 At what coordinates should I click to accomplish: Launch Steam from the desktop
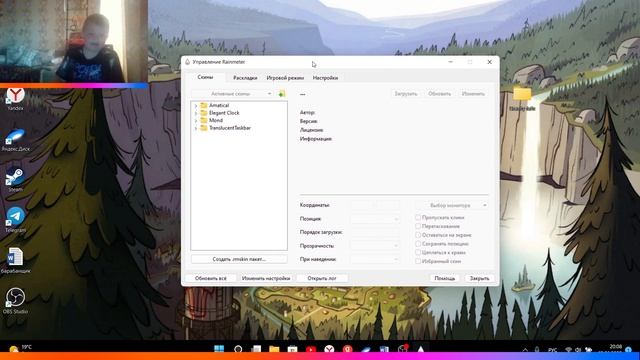click(x=15, y=180)
